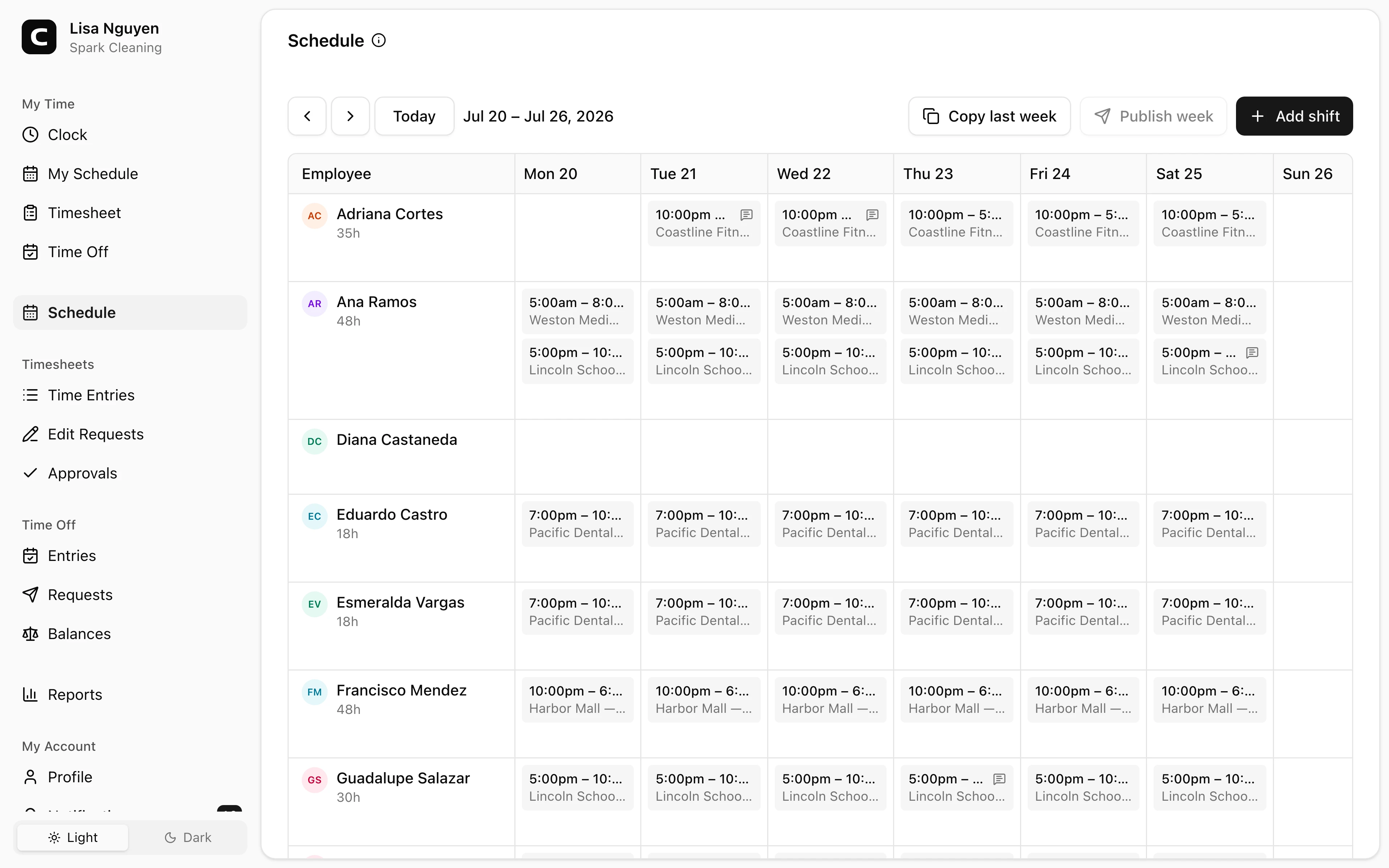The height and width of the screenshot is (868, 1389).
Task: Click Francisco Mendez 48h hours label
Action: coord(348,710)
